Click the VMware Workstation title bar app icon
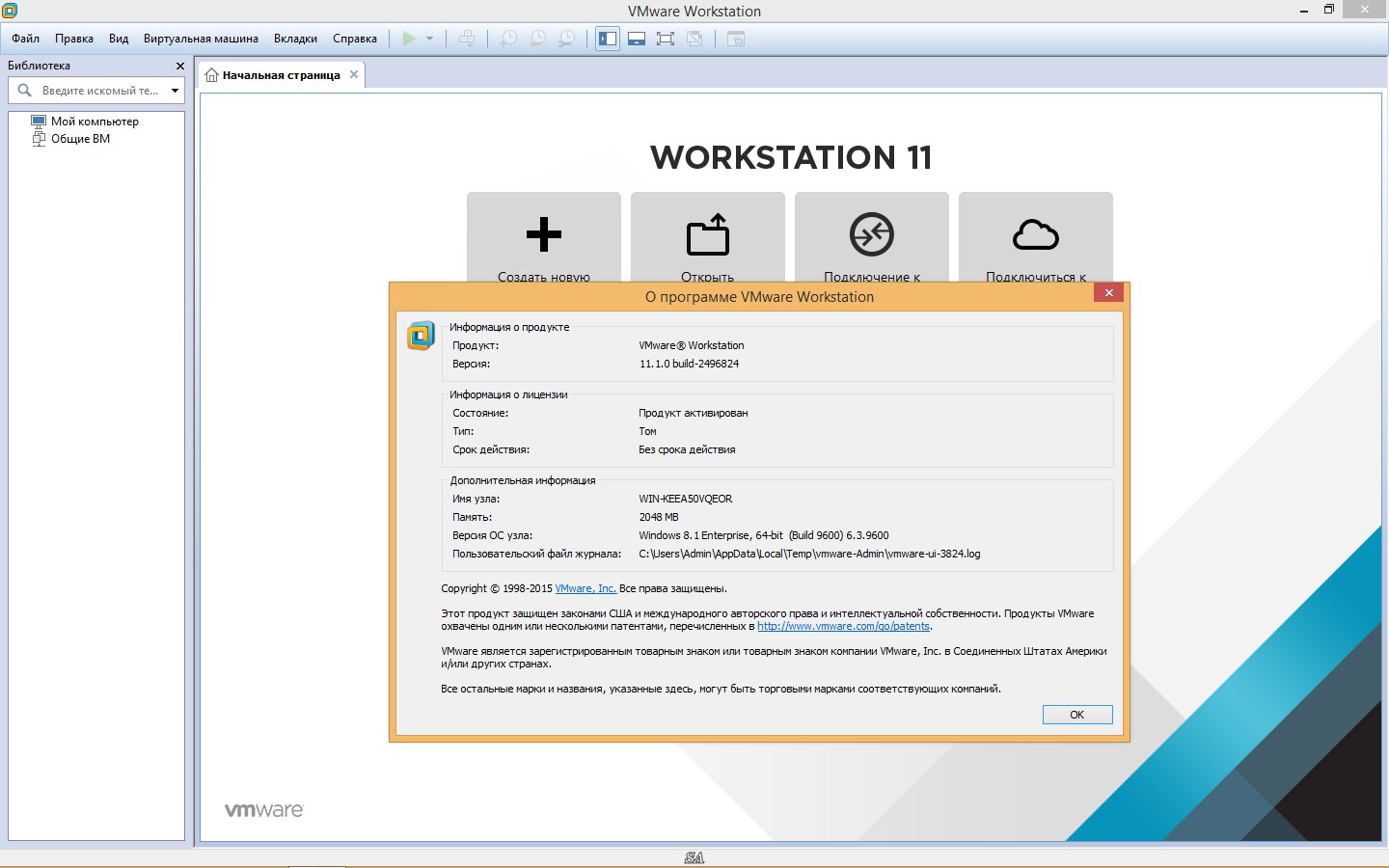1389x868 pixels. [10, 11]
